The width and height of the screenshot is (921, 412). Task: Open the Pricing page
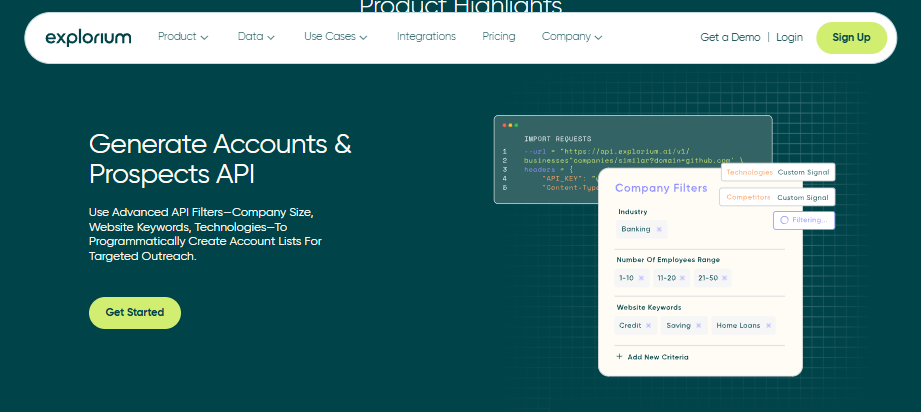point(499,36)
